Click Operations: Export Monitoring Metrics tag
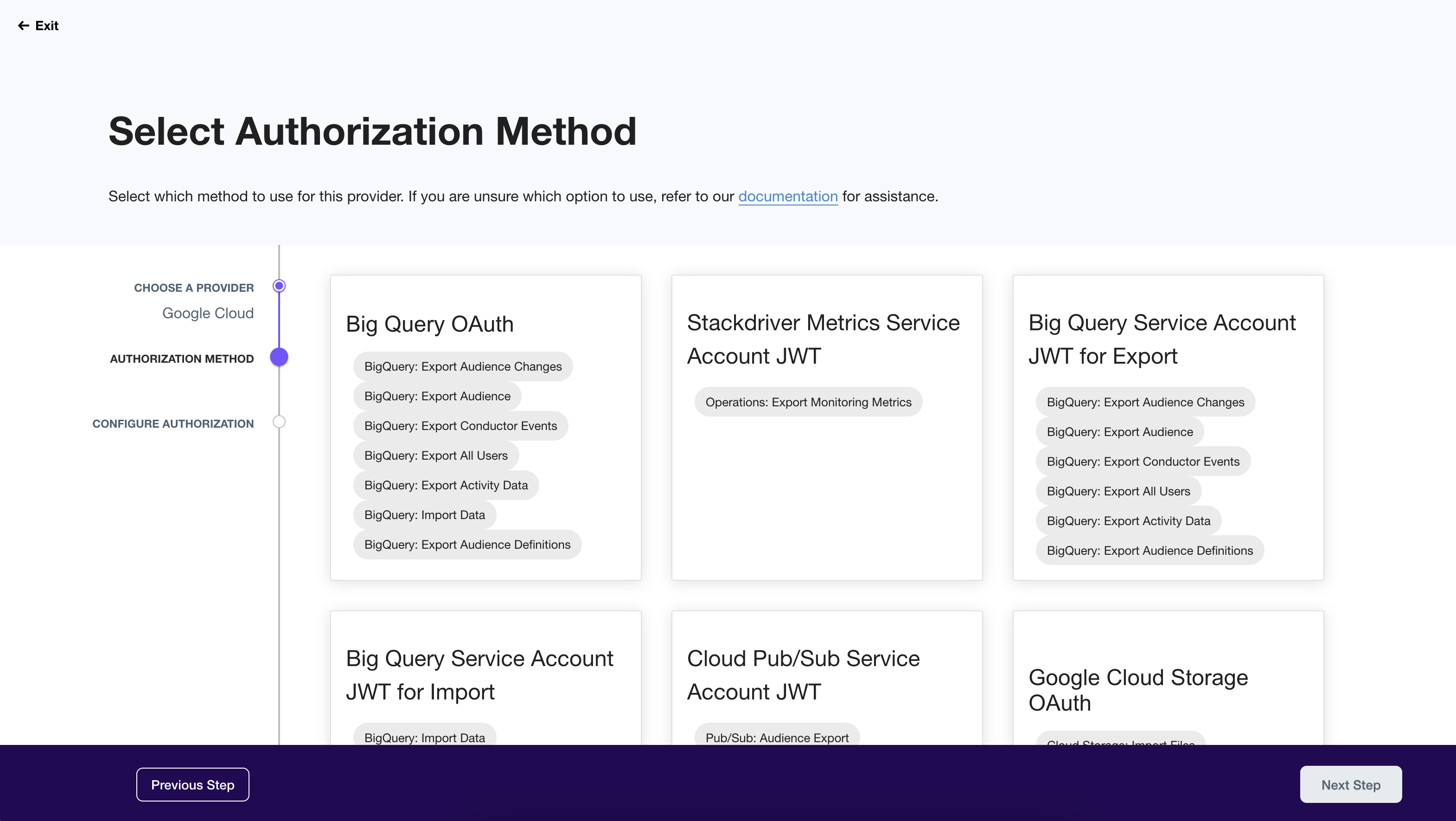The image size is (1456, 821). pos(808,402)
